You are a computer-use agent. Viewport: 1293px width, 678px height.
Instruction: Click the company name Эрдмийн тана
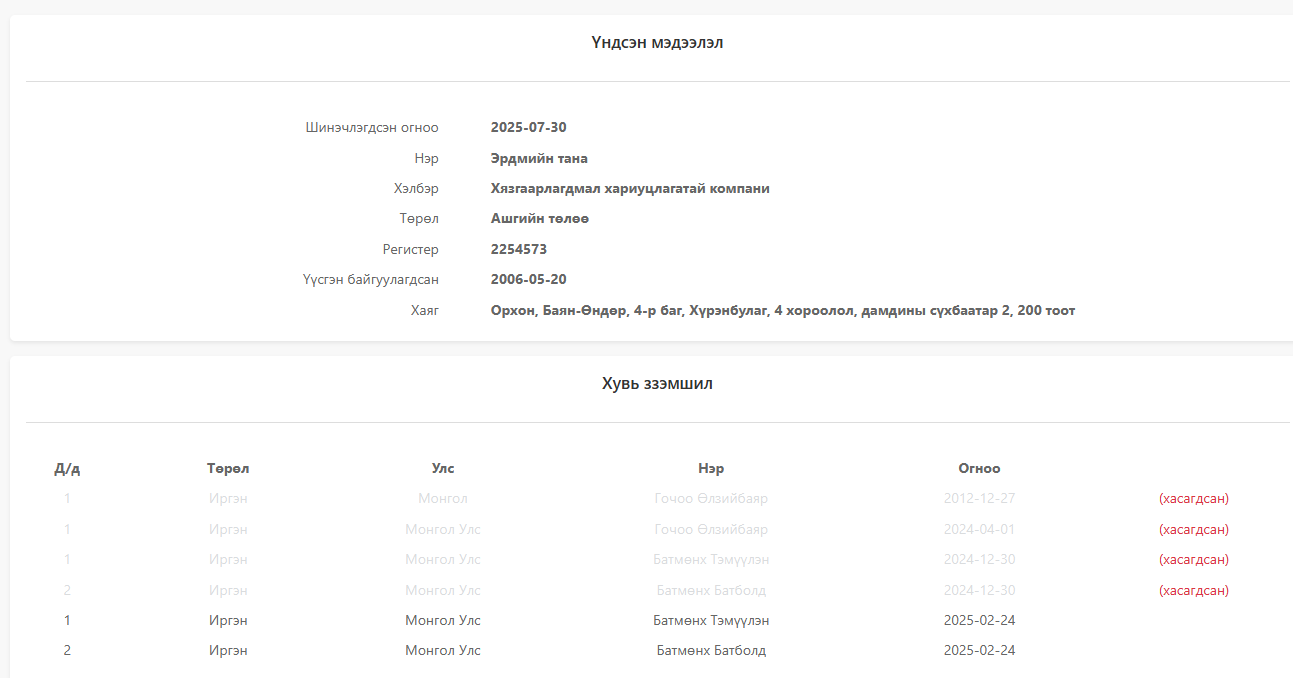(539, 158)
